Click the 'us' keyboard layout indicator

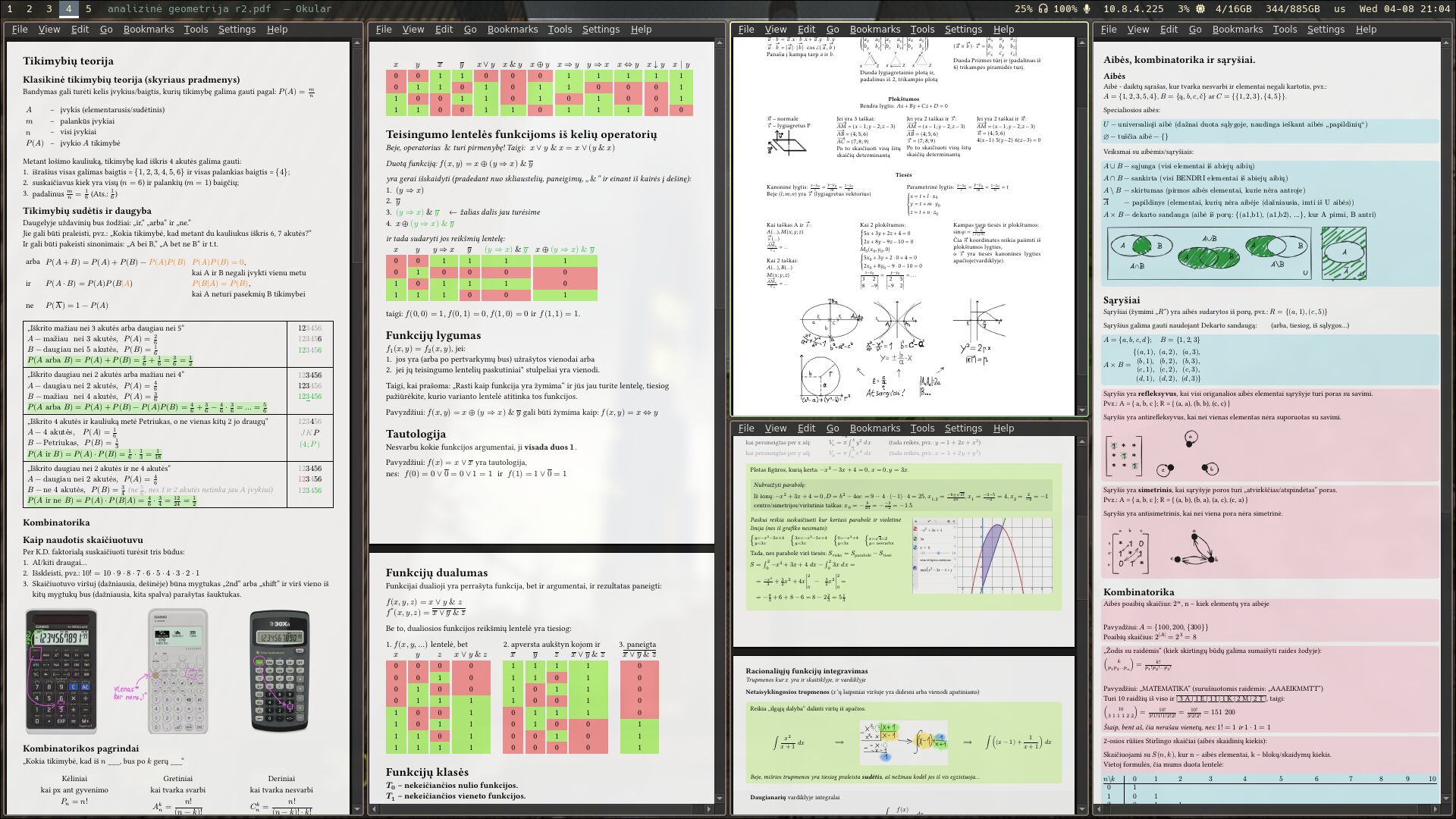pyautogui.click(x=1340, y=9)
